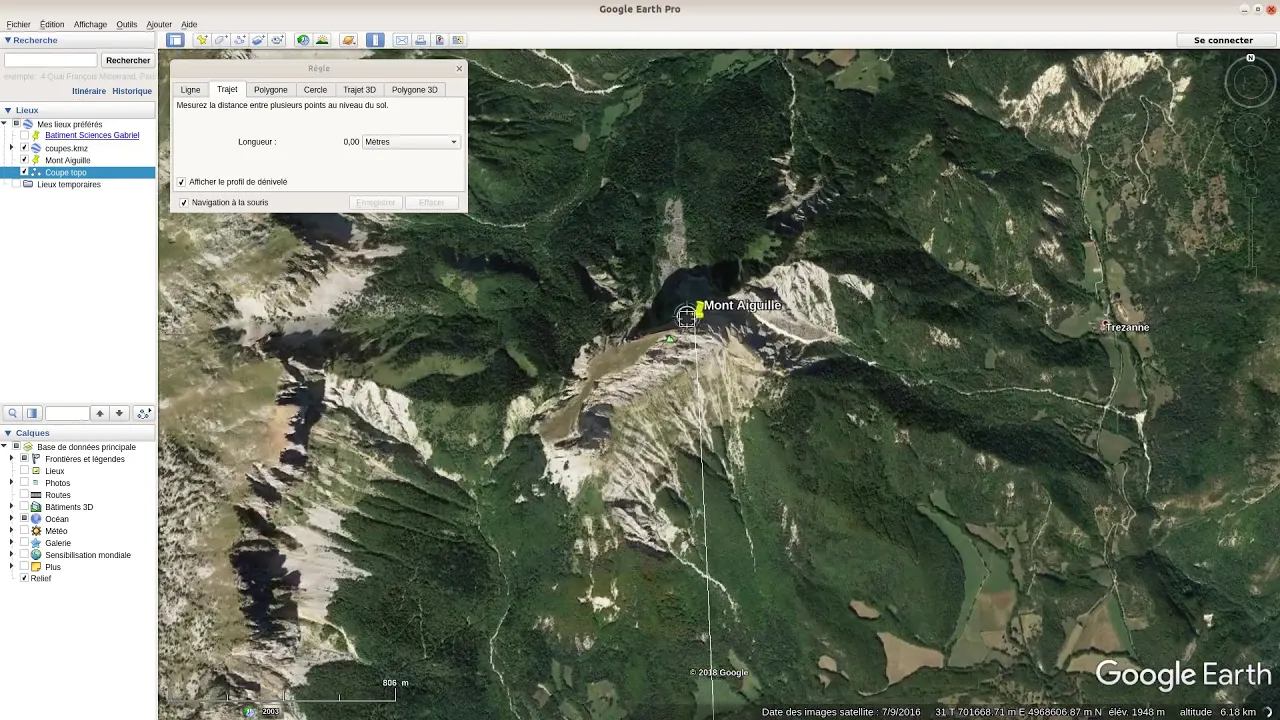Show historical imagery clock icon
Image resolution: width=1280 pixels, height=720 pixels.
coord(303,40)
